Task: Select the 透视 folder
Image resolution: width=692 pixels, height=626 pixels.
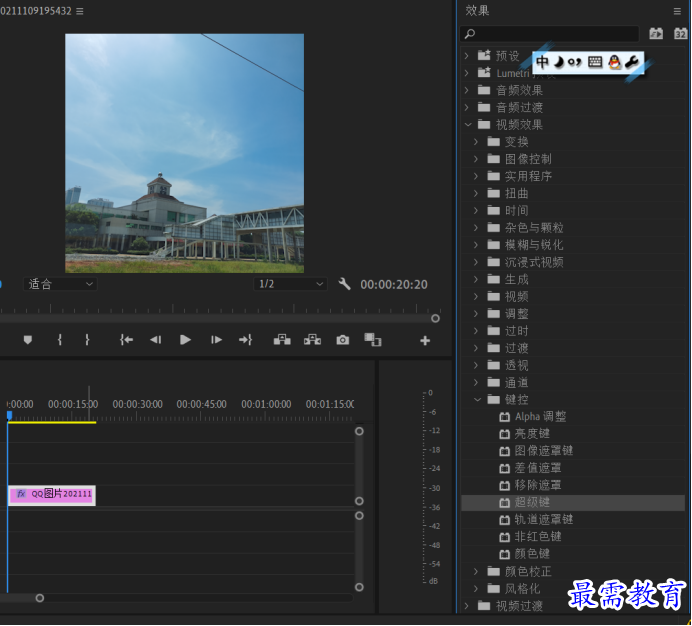Action: (x=516, y=366)
